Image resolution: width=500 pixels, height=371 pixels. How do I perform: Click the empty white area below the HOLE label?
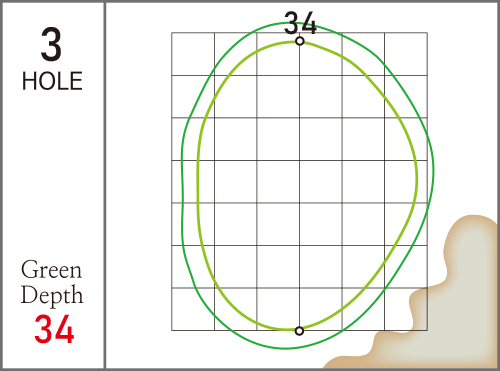[52, 173]
